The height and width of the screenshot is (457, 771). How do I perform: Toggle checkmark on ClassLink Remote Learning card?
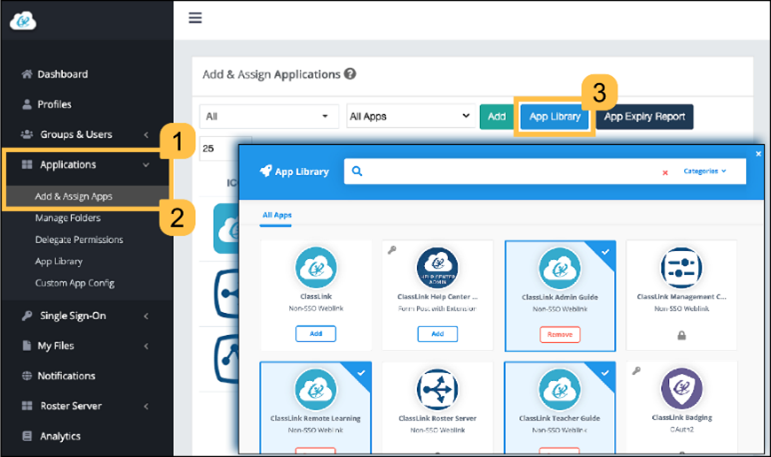(x=361, y=373)
